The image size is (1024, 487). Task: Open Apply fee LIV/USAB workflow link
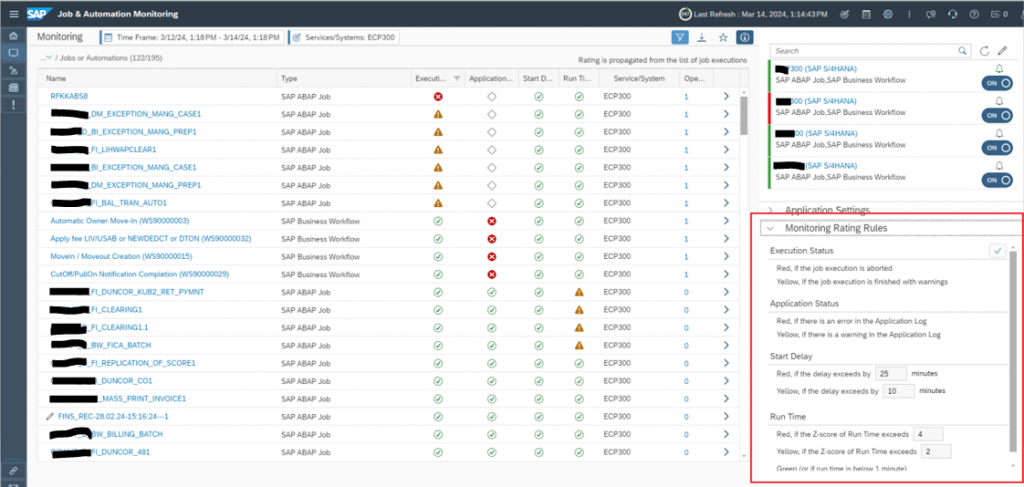pos(150,238)
